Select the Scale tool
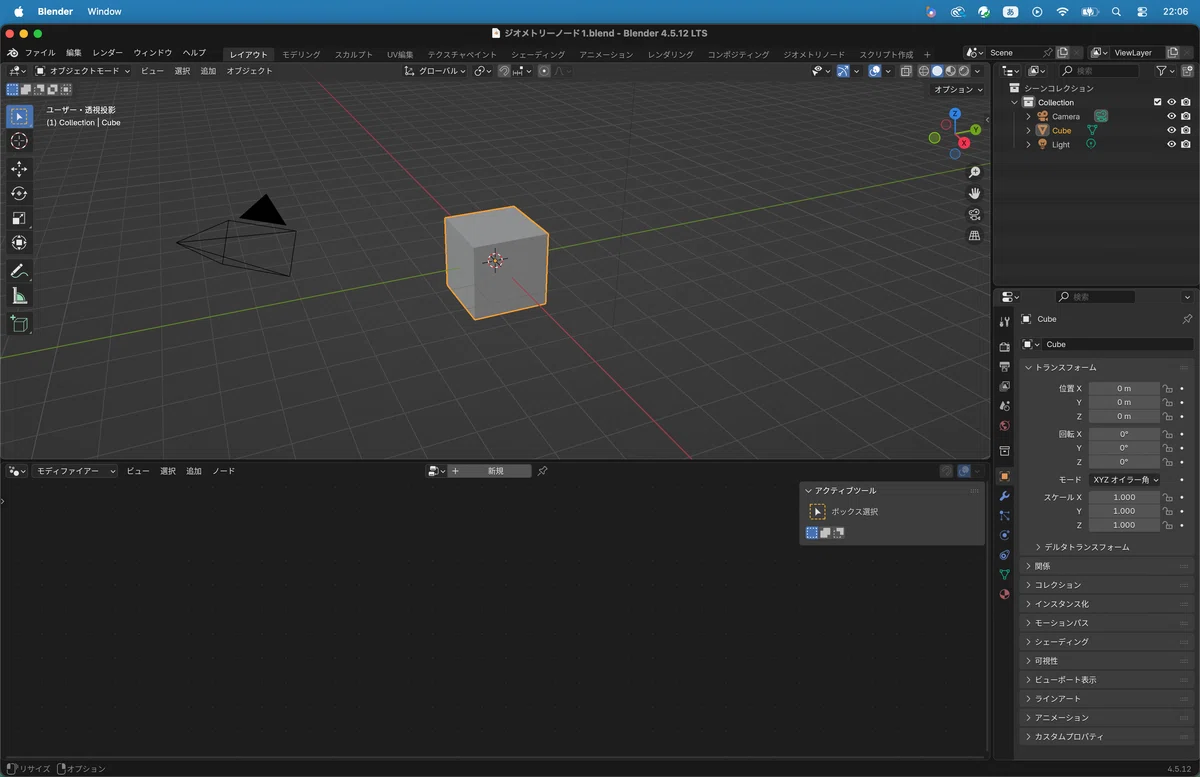 click(x=19, y=218)
